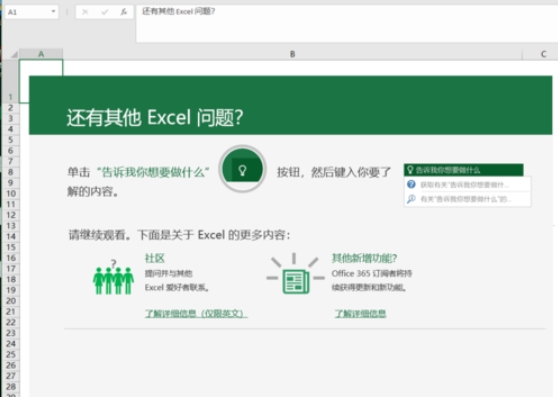This screenshot has height=397, width=558.
Task: Select row 28 header
Action: tap(10, 386)
